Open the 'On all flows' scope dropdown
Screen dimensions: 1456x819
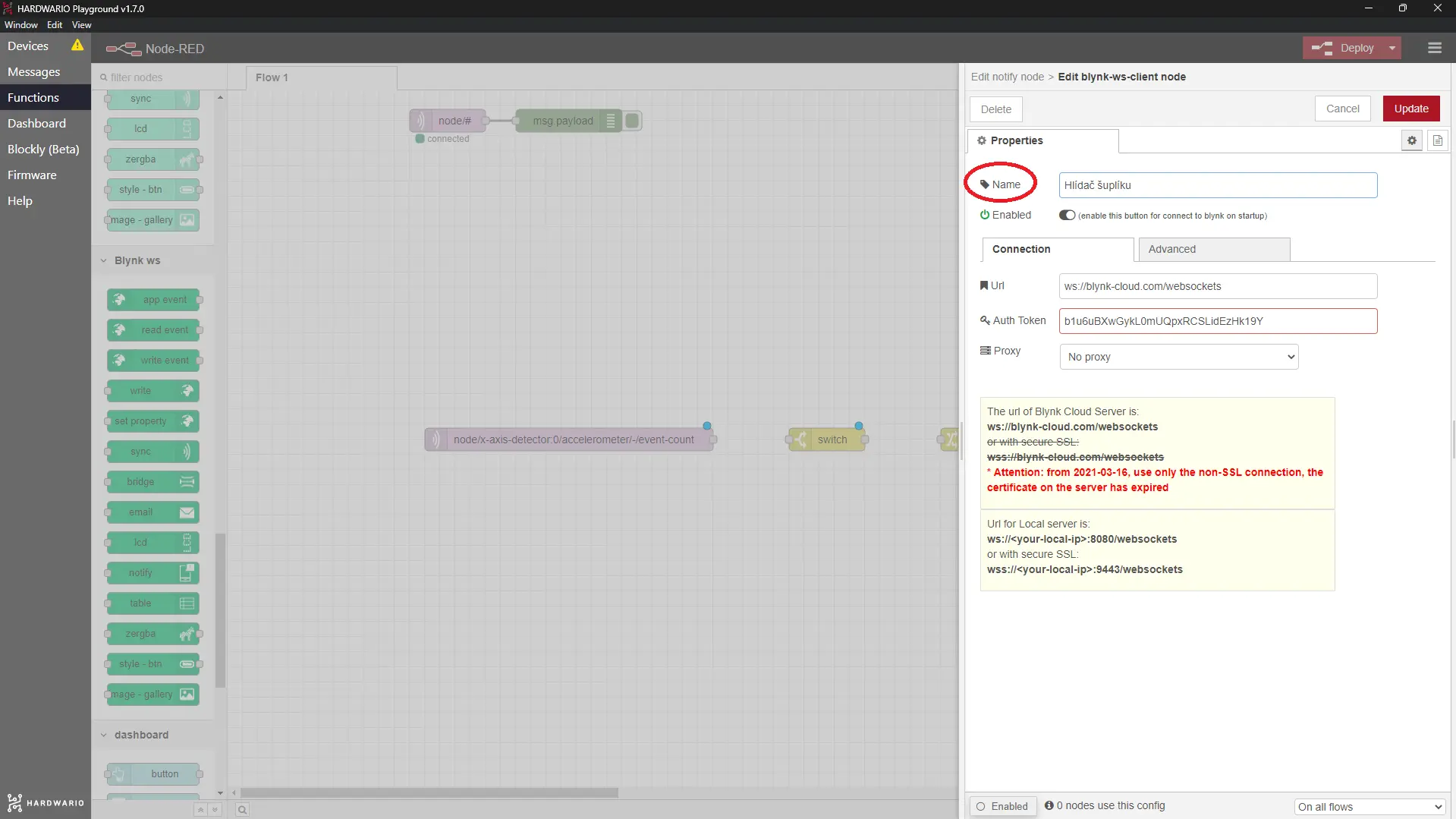point(1369,807)
